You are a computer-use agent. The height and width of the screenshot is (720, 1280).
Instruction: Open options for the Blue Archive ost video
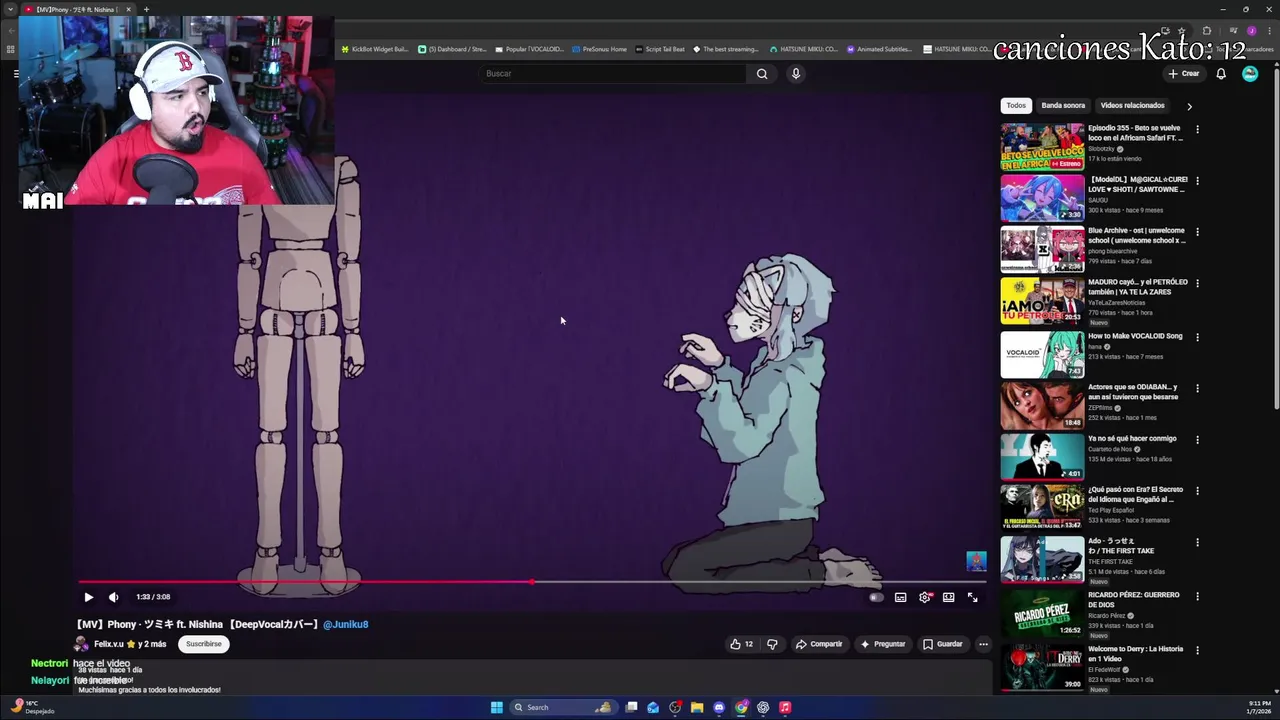(x=1197, y=232)
